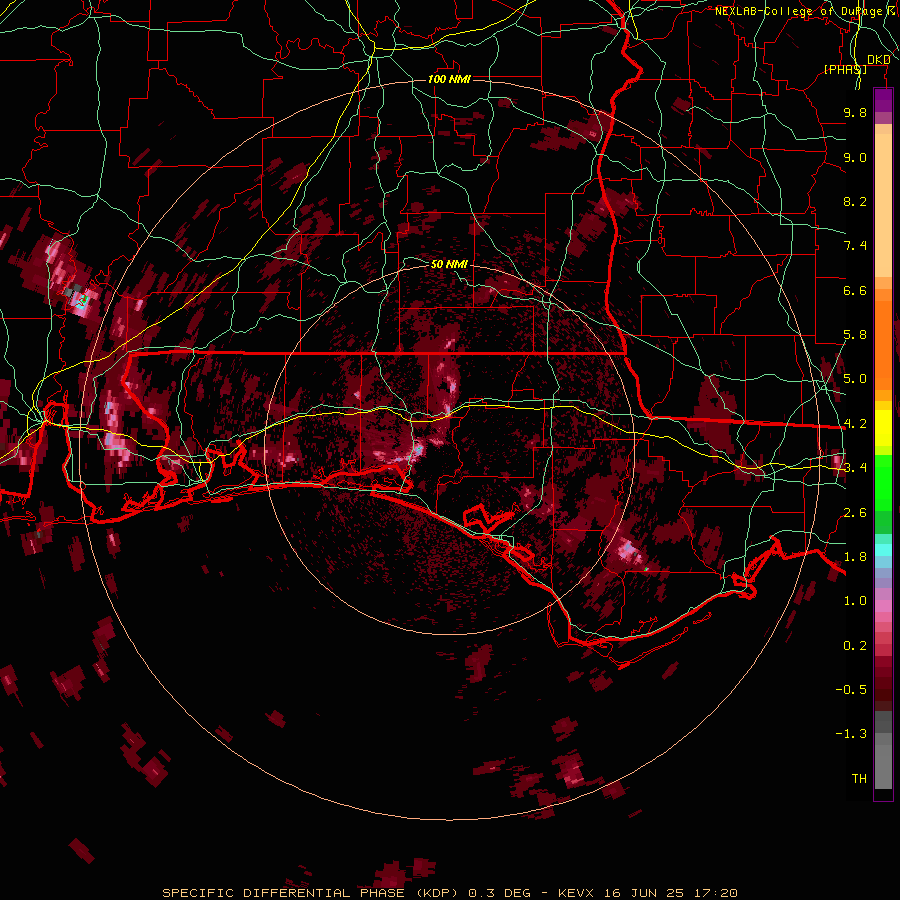
Task: Click the [PHAS] units label
Action: tap(845, 69)
